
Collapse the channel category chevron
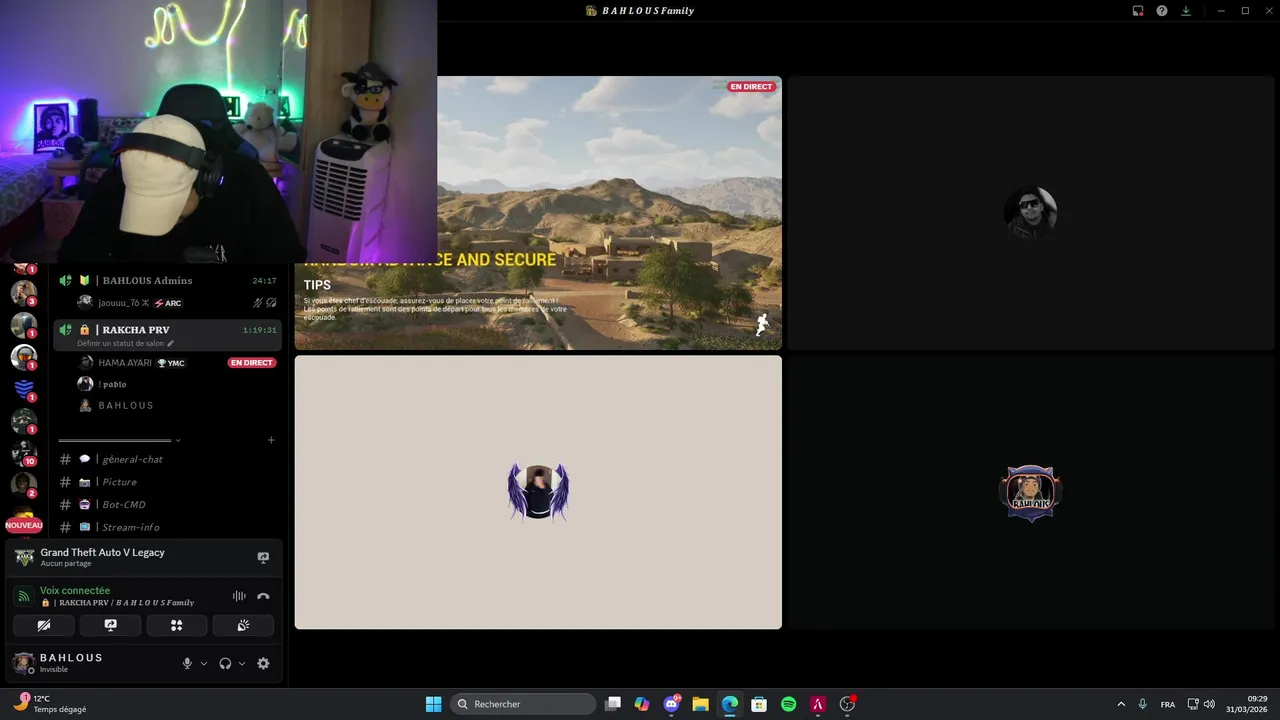click(x=178, y=440)
